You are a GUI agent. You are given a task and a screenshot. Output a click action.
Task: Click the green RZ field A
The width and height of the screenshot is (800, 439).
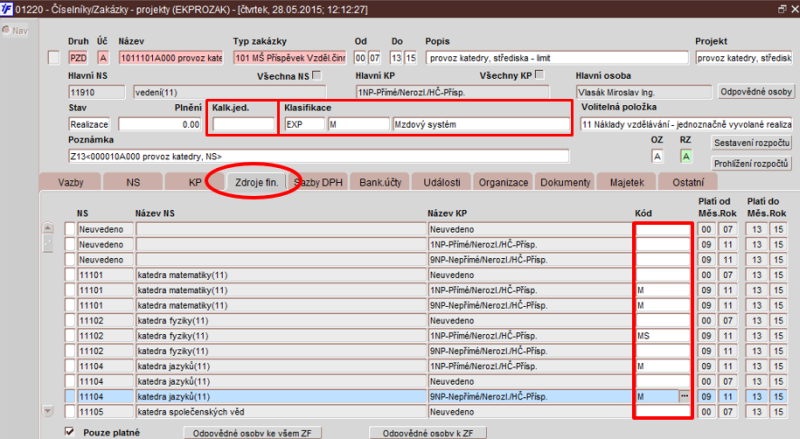click(686, 156)
